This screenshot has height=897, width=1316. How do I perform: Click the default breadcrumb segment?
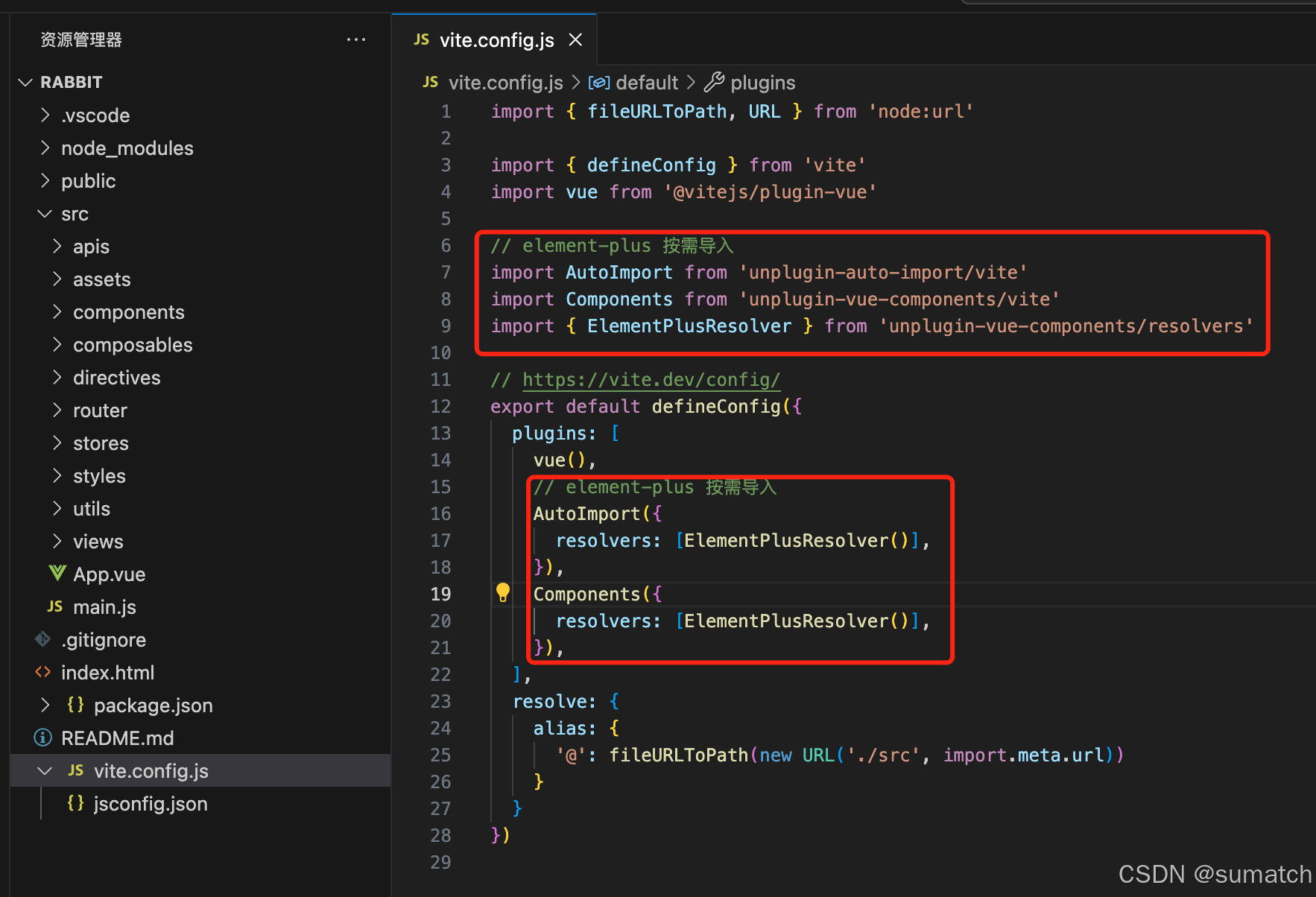[x=647, y=82]
